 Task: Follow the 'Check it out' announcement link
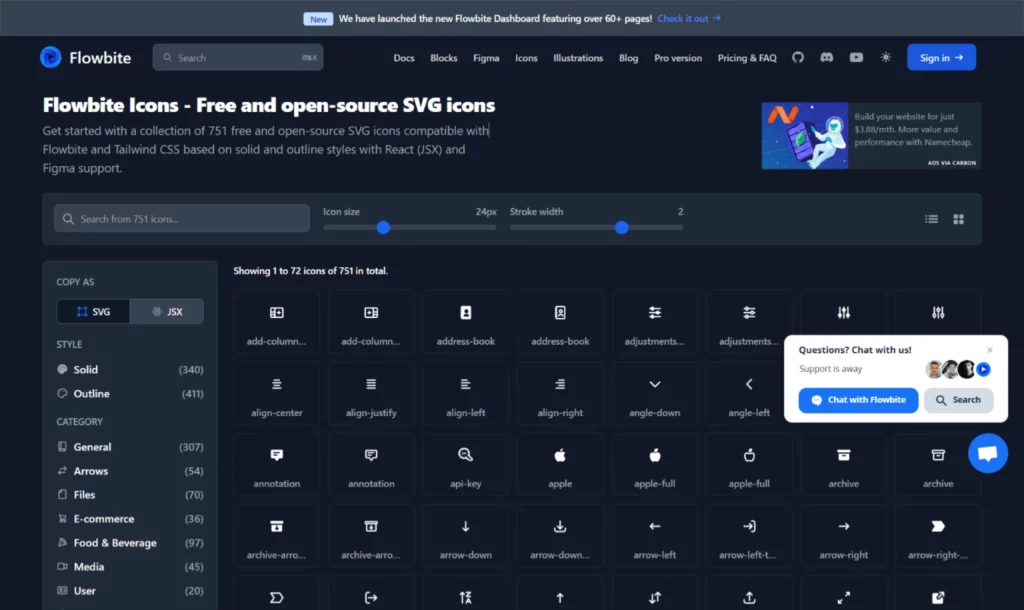689,18
